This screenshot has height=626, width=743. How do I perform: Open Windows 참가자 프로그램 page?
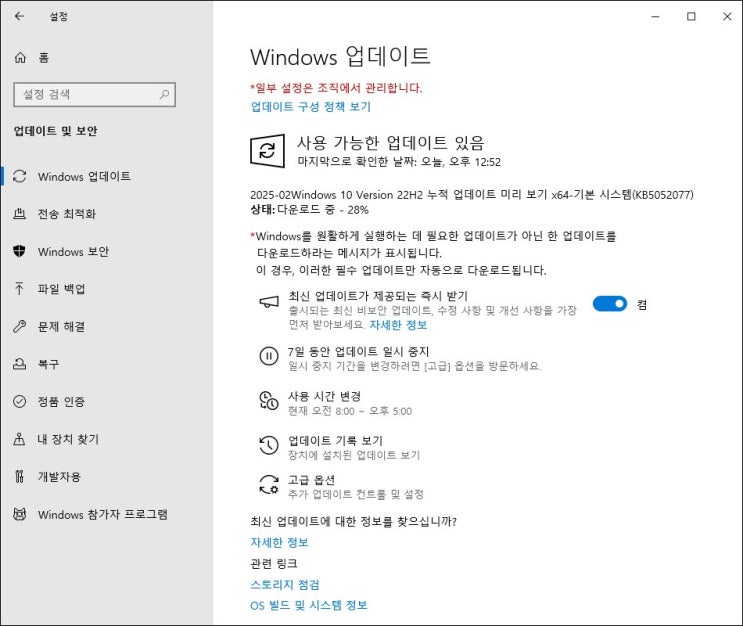pos(107,514)
